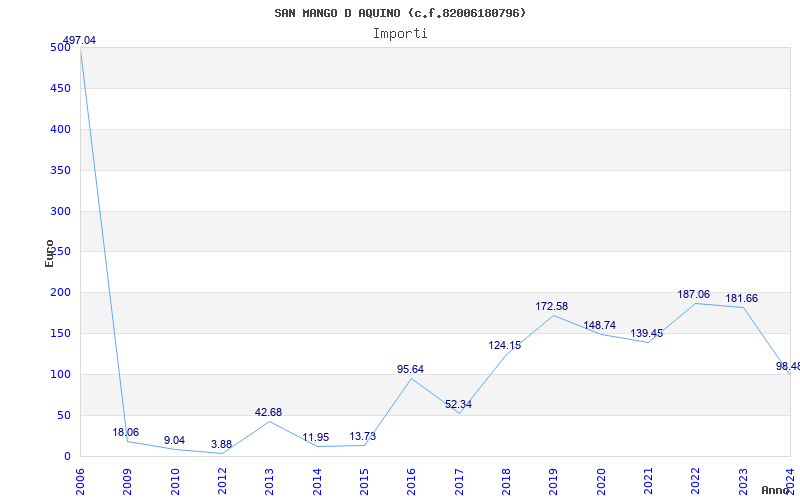Click the 2022 x-axis year label

pos(696,478)
